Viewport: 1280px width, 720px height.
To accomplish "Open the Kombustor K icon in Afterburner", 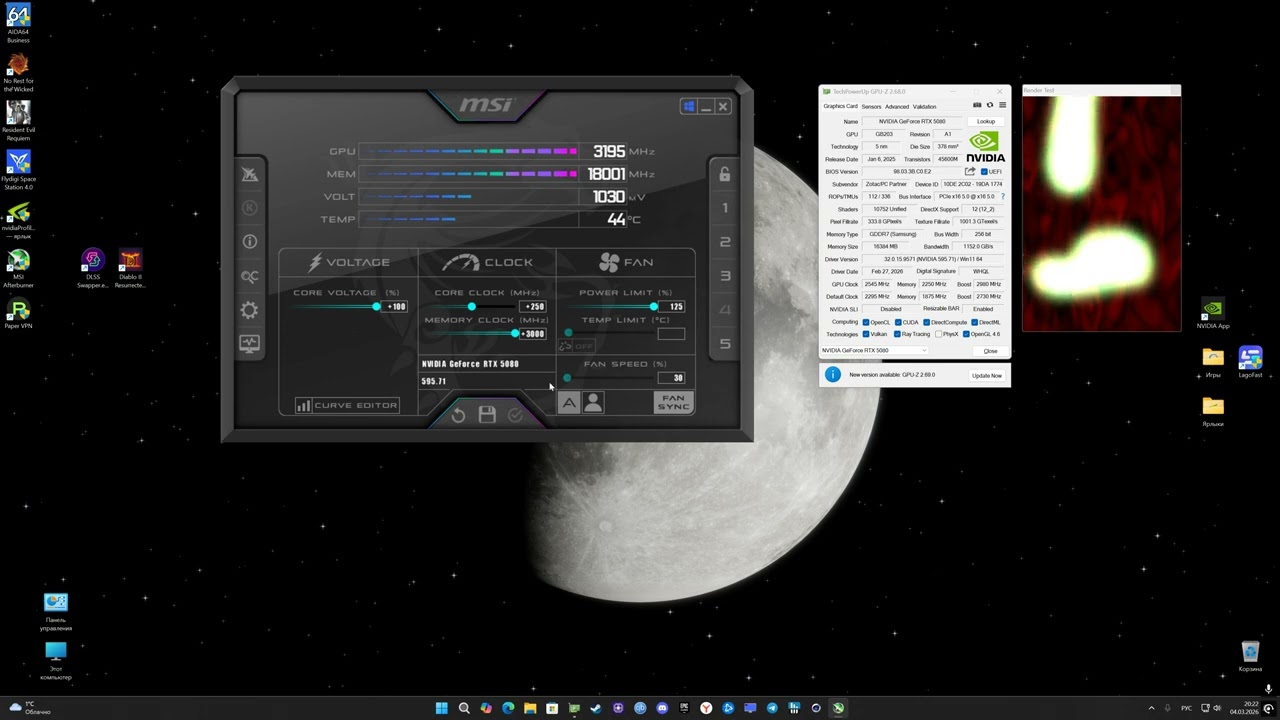I will (249, 208).
